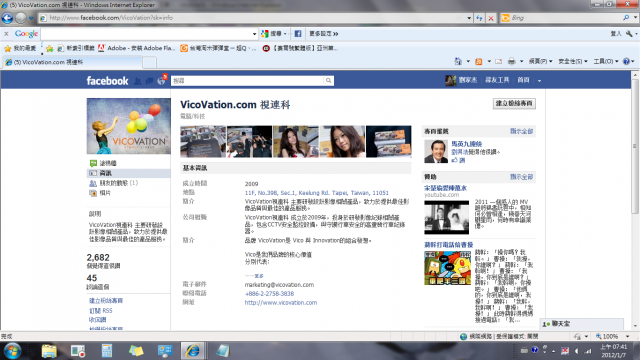Image resolution: width=640 pixels, height=360 pixels.
Task: Show hidden tray icons arrow
Action: point(553,351)
